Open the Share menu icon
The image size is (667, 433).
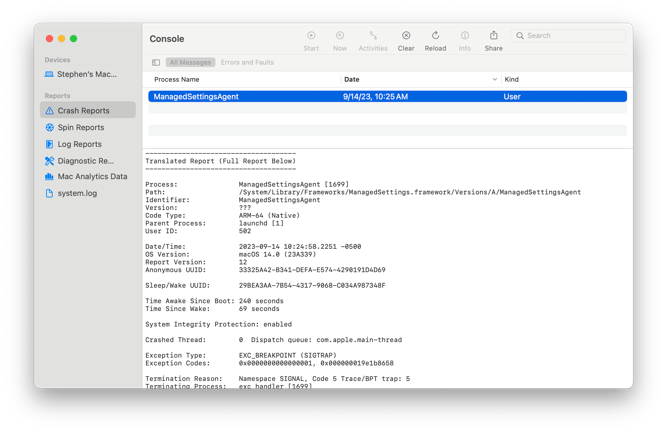[x=493, y=35]
